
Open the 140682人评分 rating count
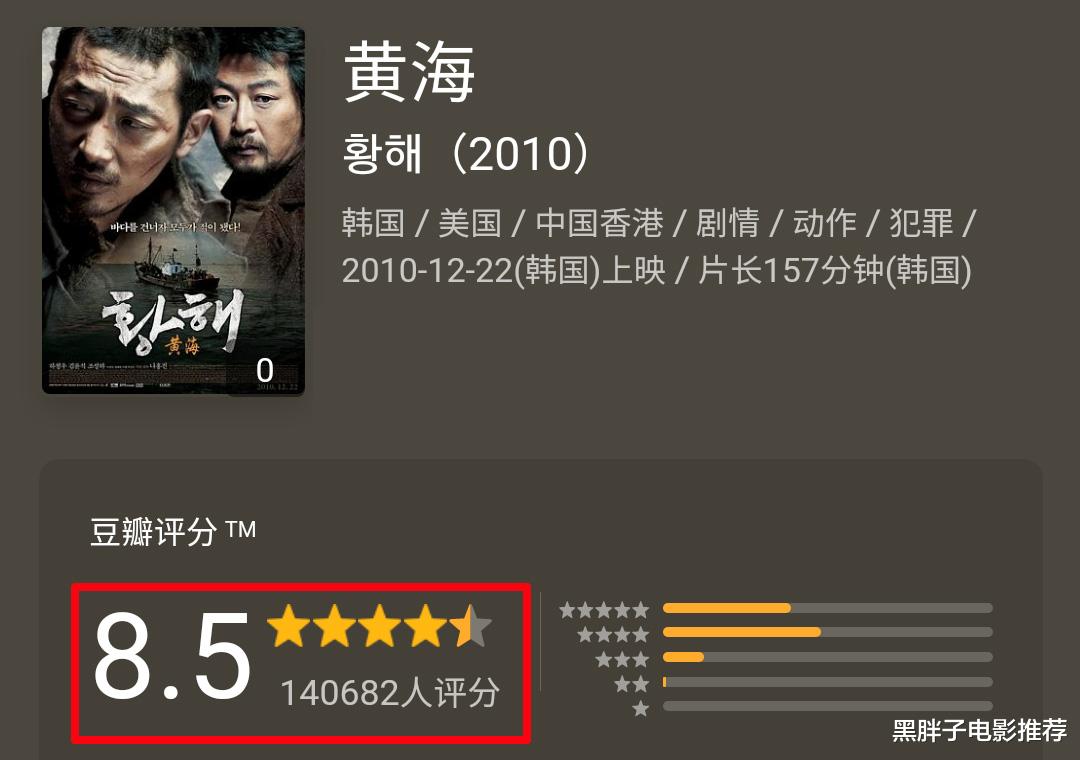390,692
